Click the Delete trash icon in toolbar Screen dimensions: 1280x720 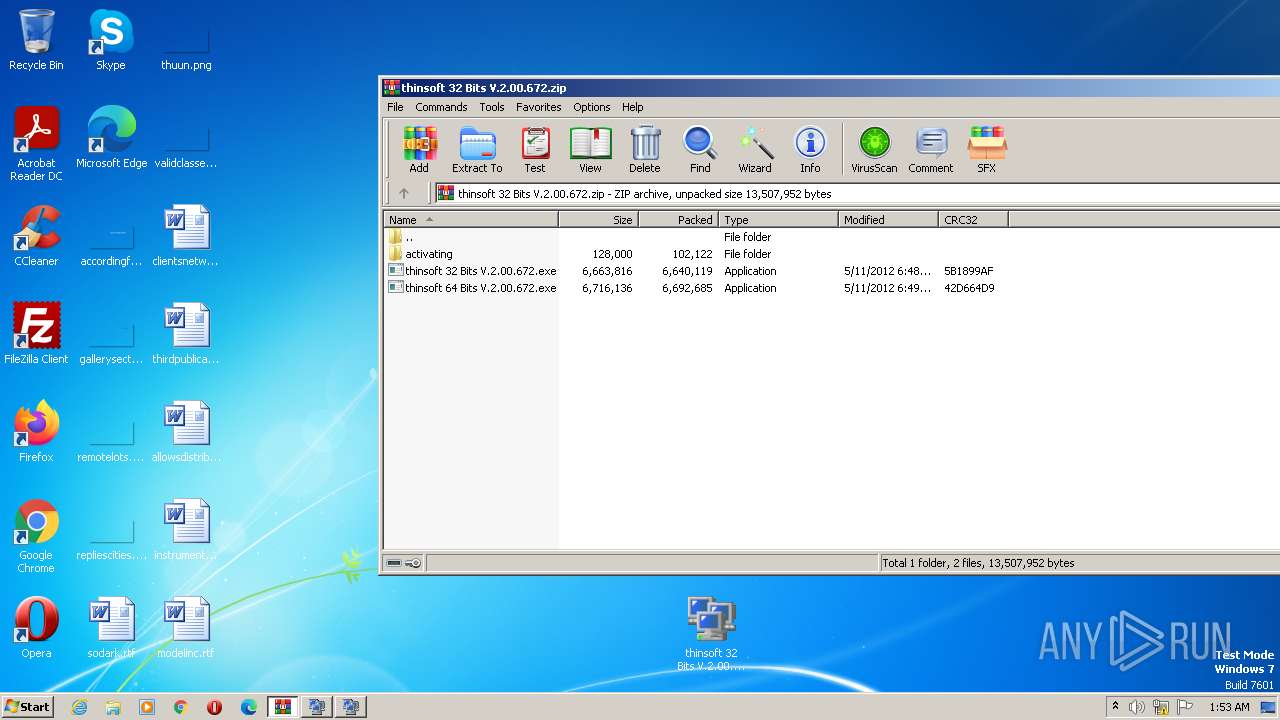[645, 150]
